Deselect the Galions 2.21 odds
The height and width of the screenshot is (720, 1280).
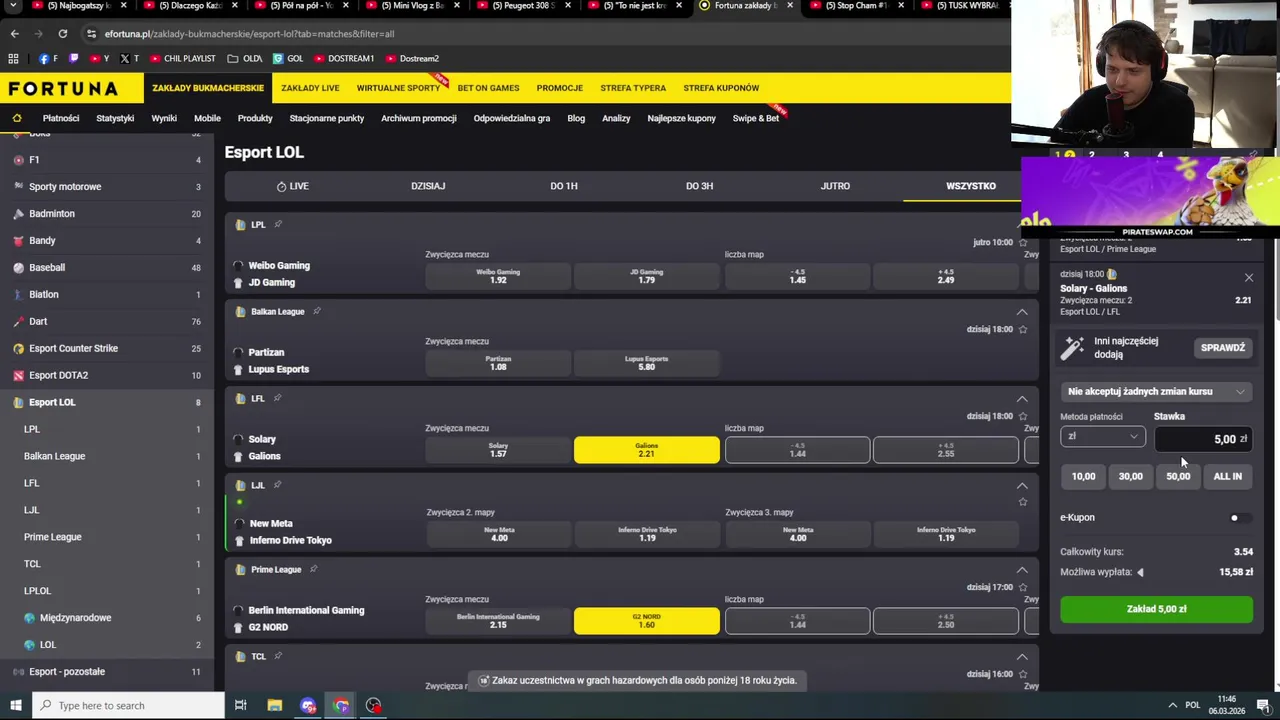click(646, 450)
